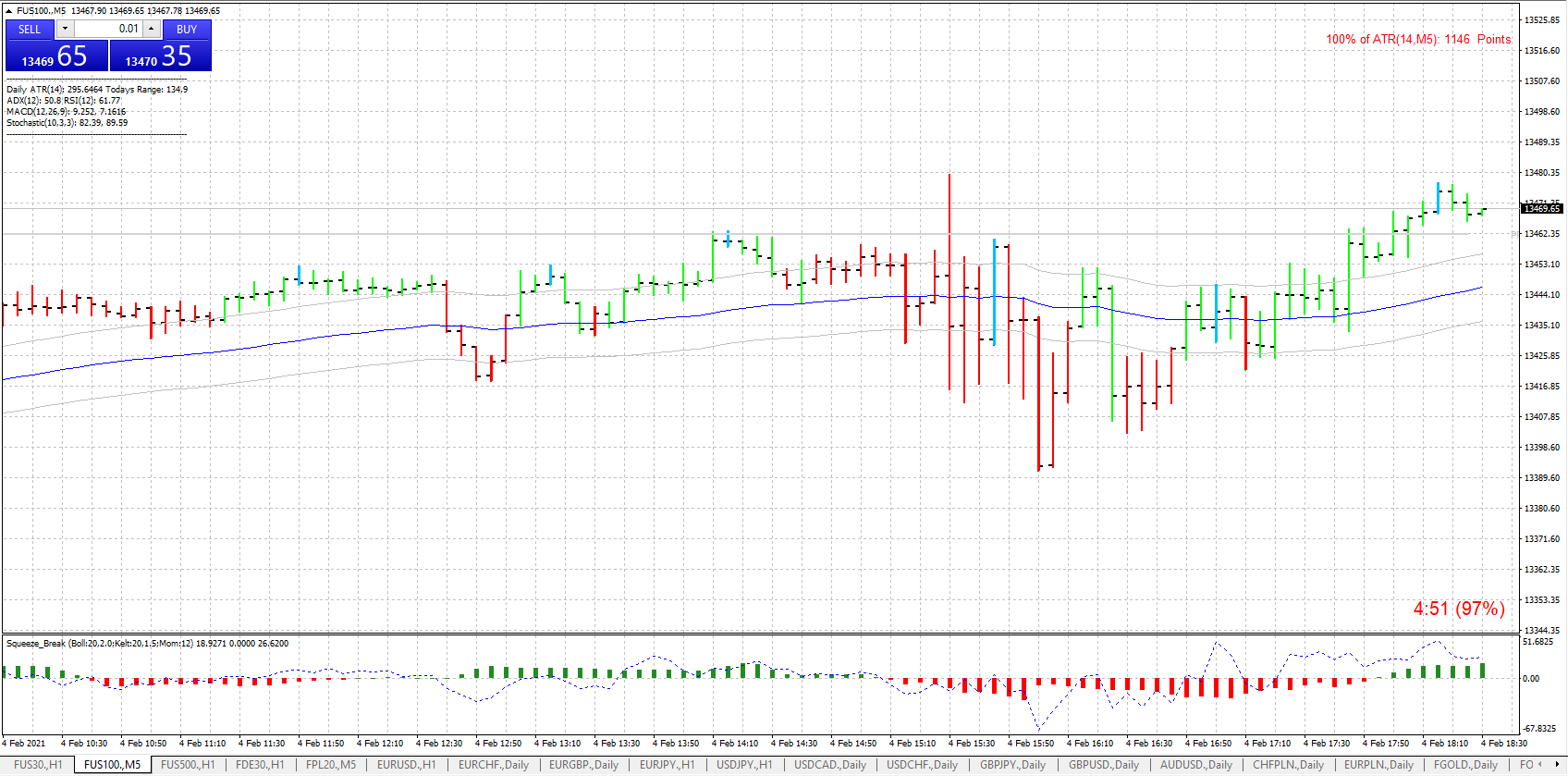Click the current price label 13469.65 on axis
1568x776 pixels.
pyautogui.click(x=1542, y=209)
